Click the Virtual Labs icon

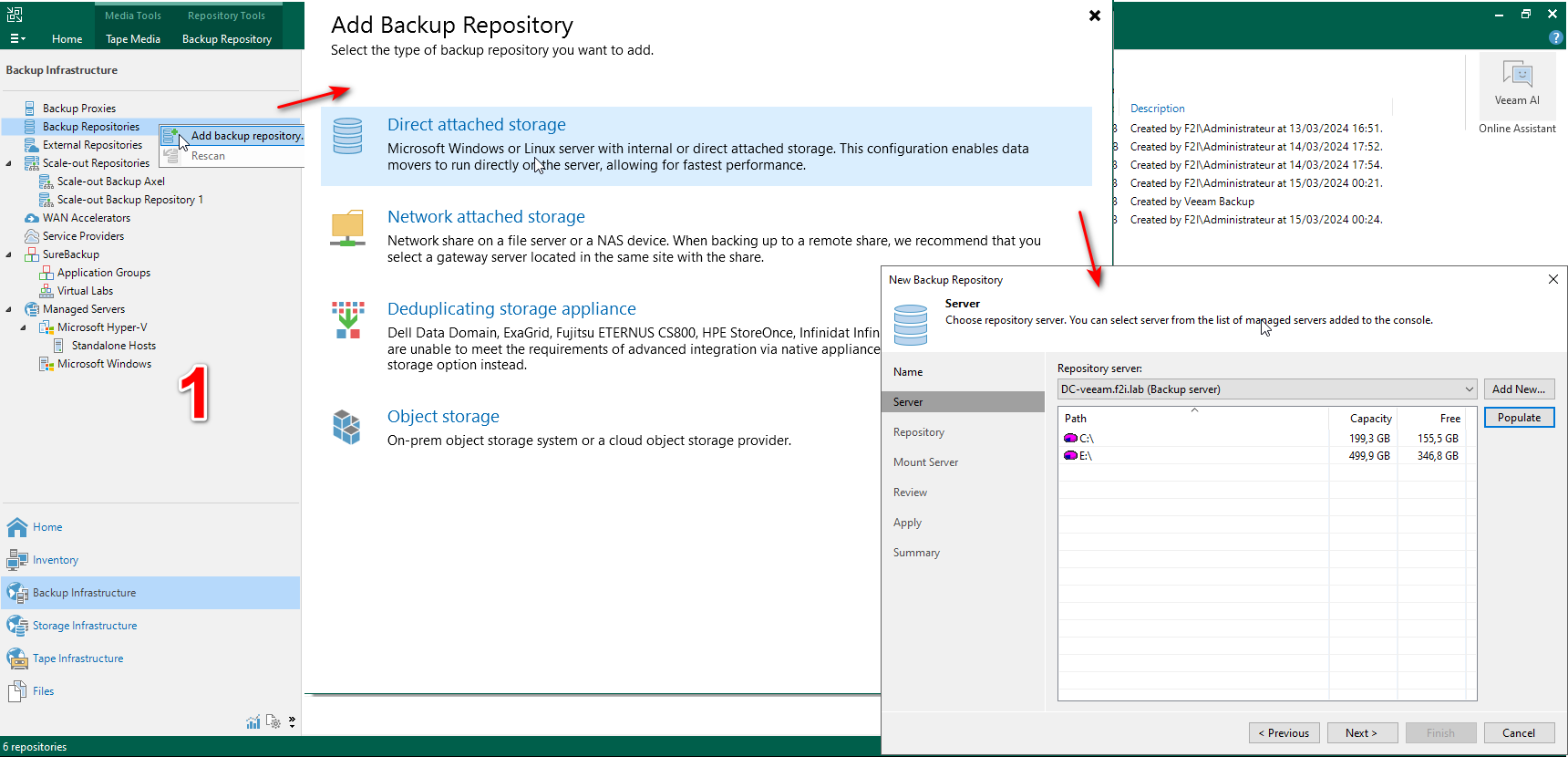[x=46, y=291]
